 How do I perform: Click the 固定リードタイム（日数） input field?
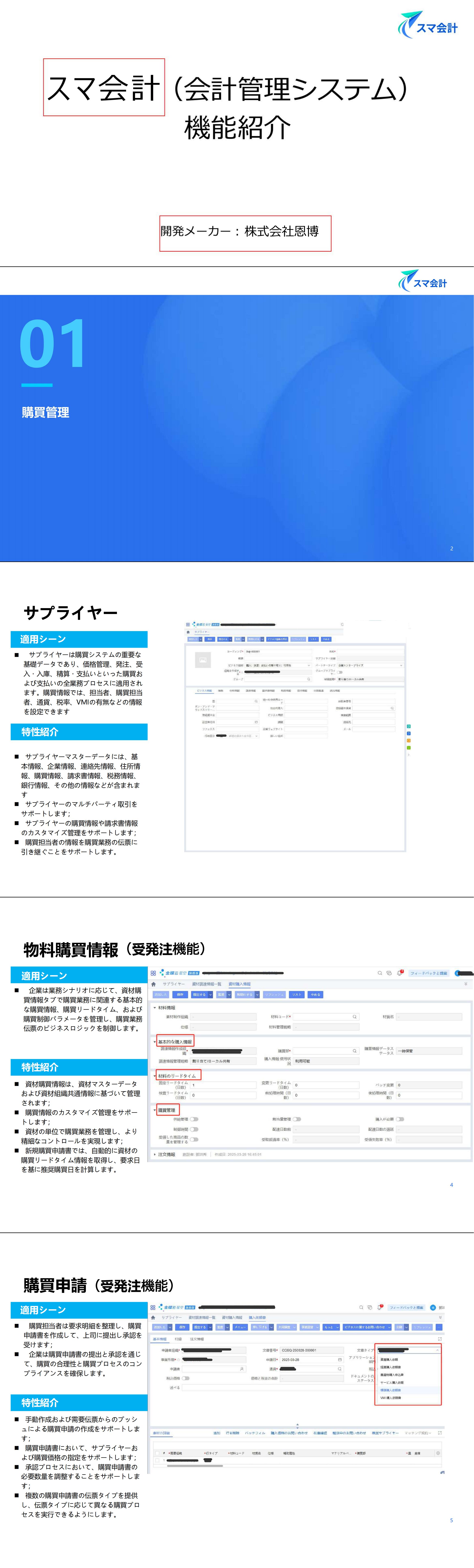223,1085
